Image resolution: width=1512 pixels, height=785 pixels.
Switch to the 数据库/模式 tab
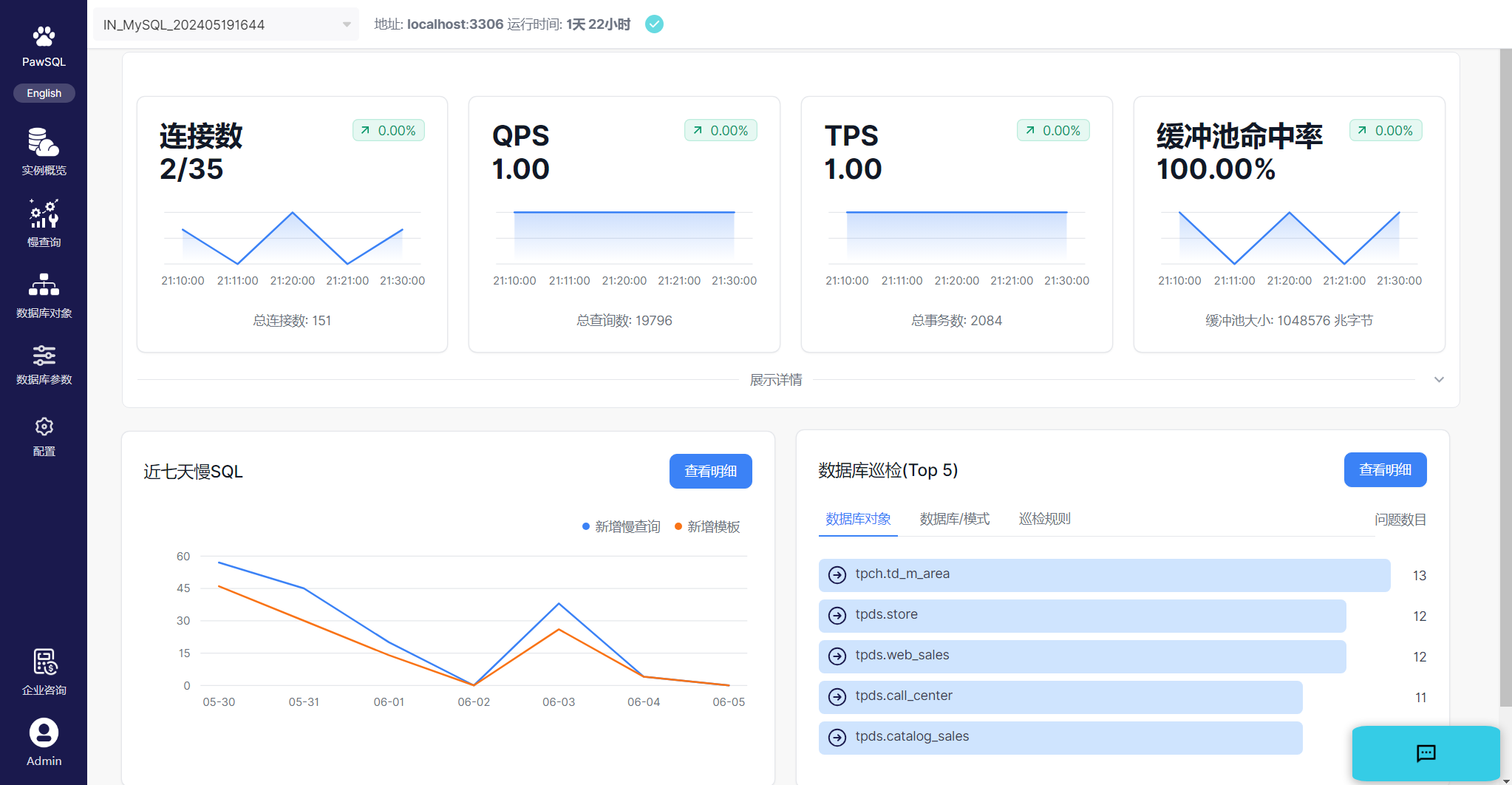click(x=954, y=519)
